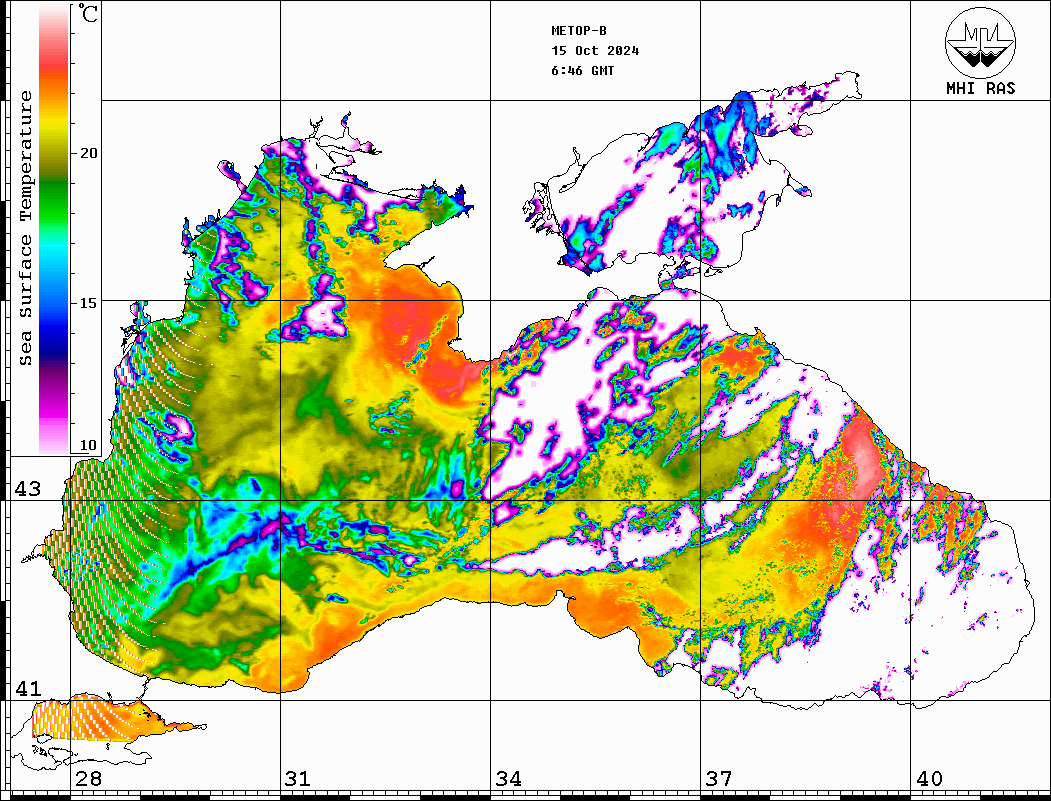Click longitude label 28
The image size is (1051, 801).
tap(88, 779)
